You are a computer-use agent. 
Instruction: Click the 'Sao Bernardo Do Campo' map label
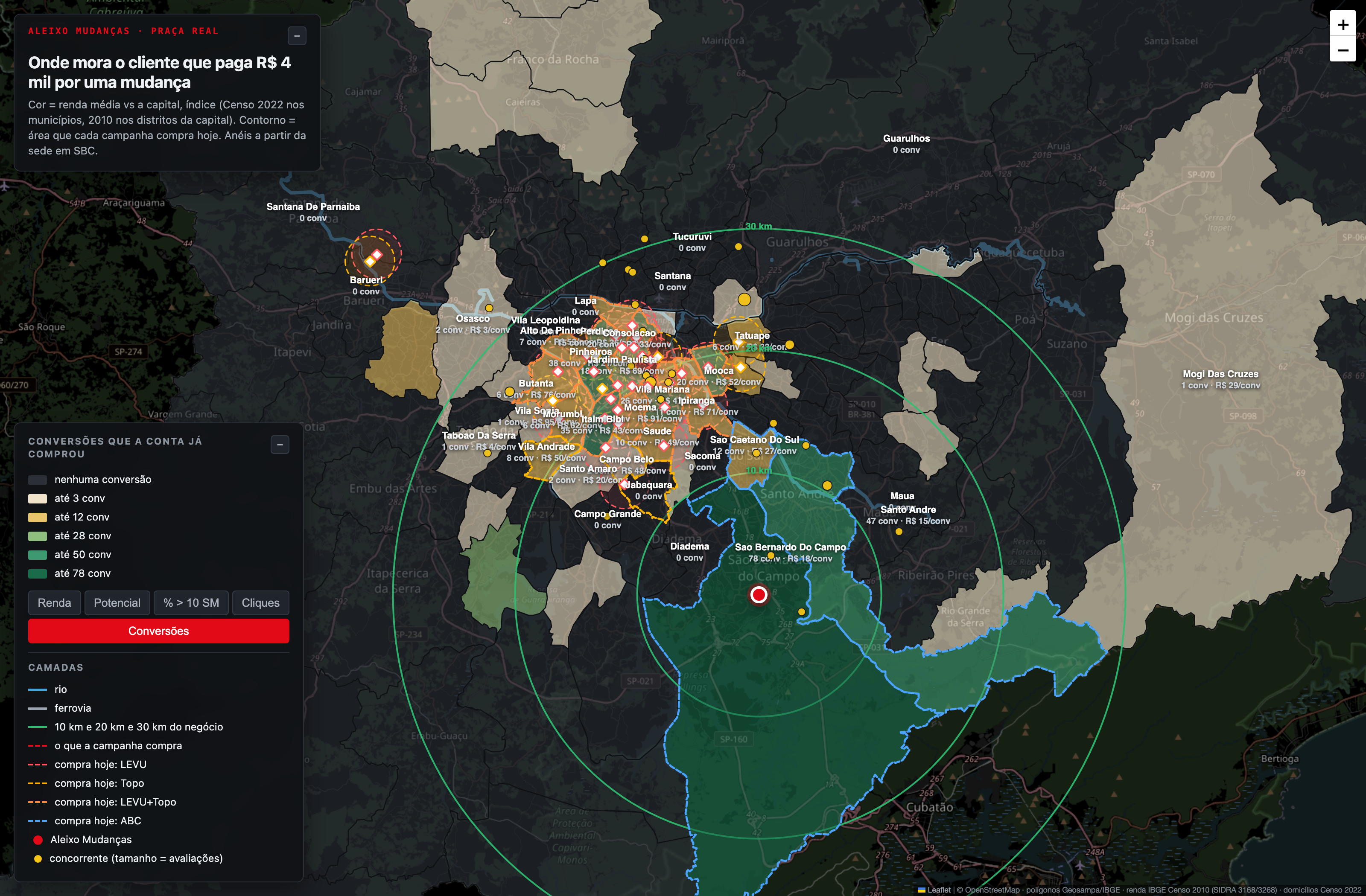790,547
